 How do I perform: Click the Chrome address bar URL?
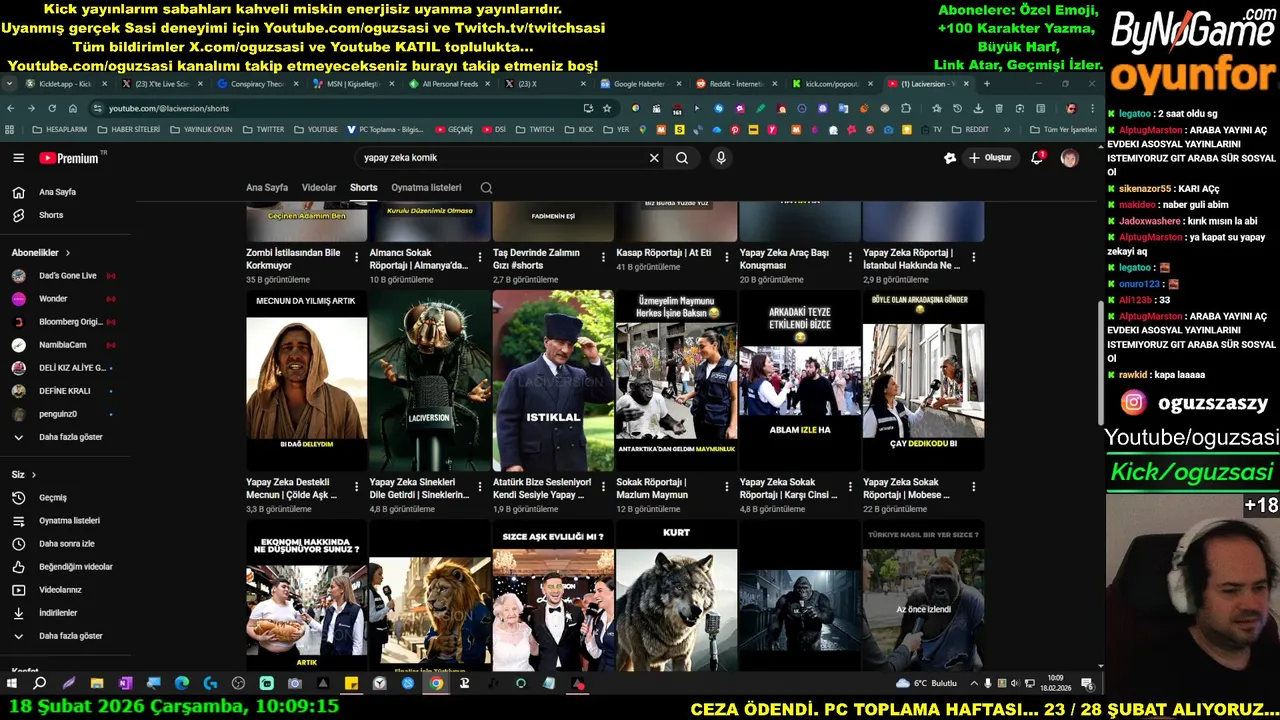169,108
